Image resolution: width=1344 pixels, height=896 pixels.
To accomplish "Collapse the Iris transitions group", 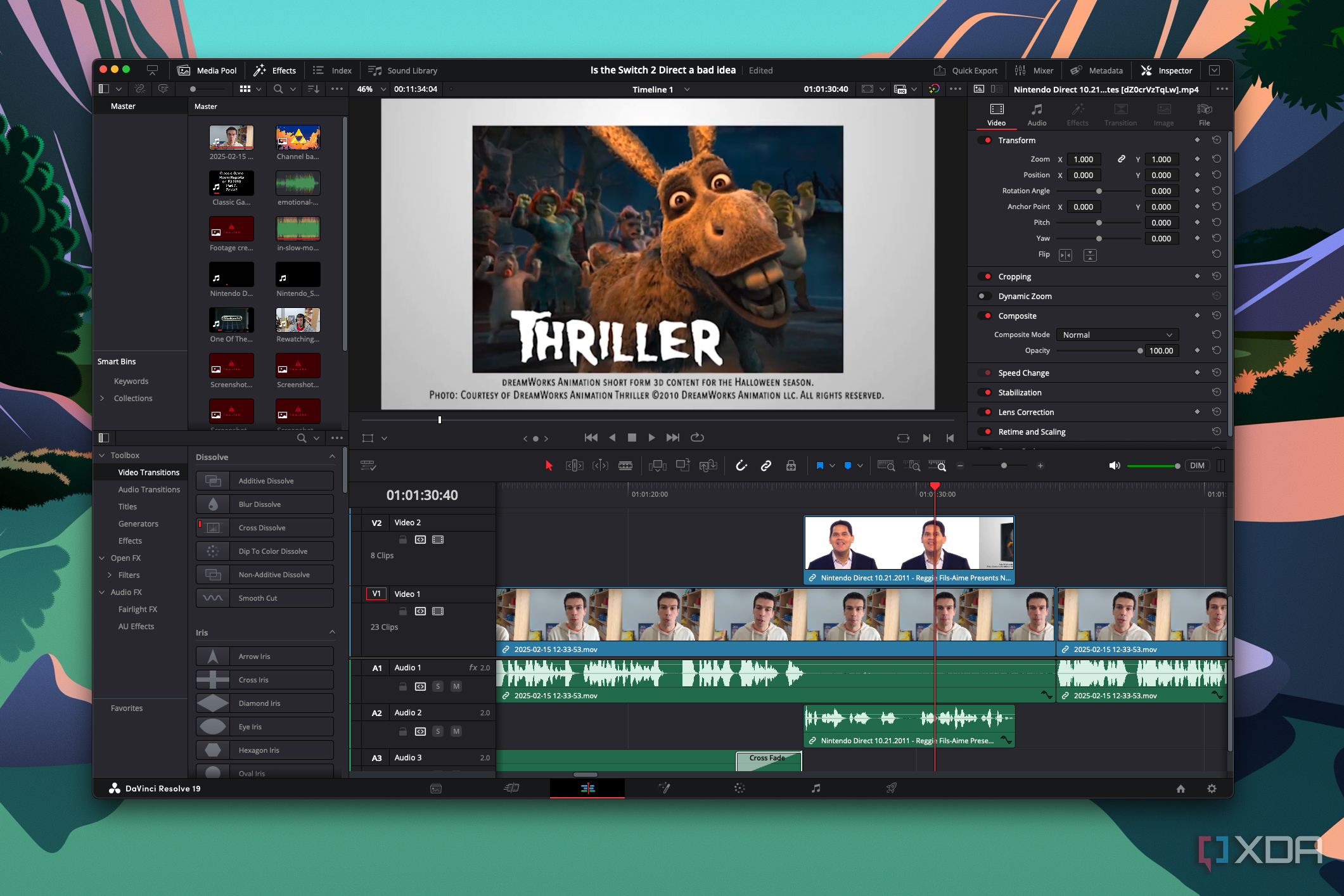I will (332, 632).
